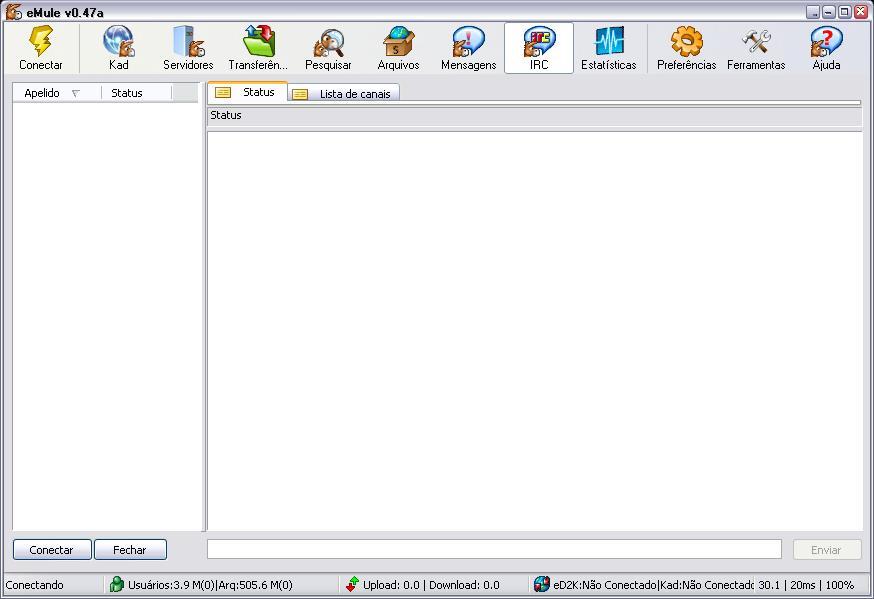Screen dimensions: 874x599
Task: Click eD2K:Não Conectado status text
Action: click(x=605, y=585)
